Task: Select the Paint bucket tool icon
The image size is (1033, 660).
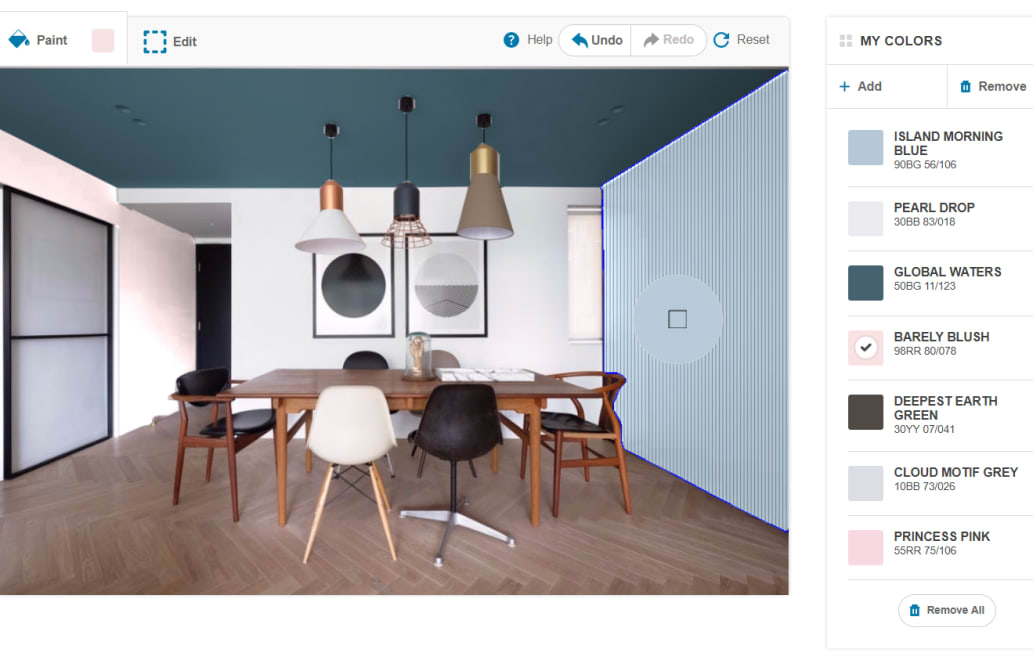Action: pyautogui.click(x=19, y=40)
